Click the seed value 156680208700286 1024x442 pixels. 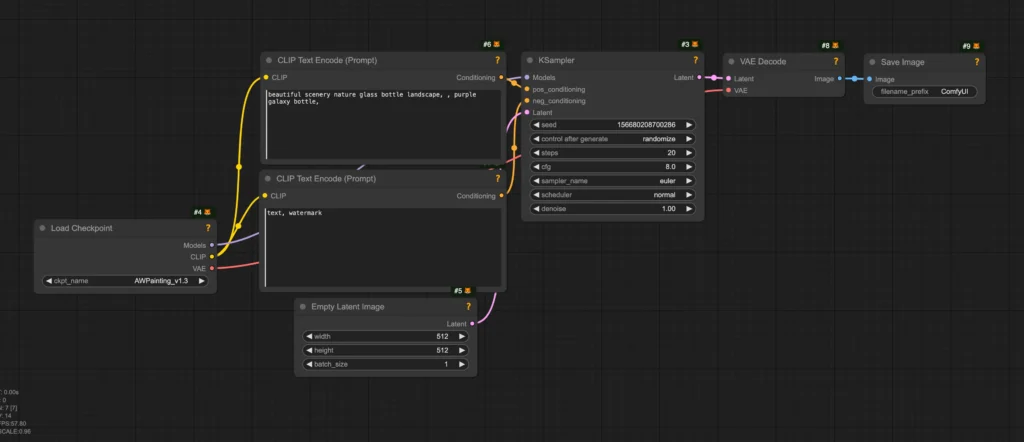coord(646,125)
